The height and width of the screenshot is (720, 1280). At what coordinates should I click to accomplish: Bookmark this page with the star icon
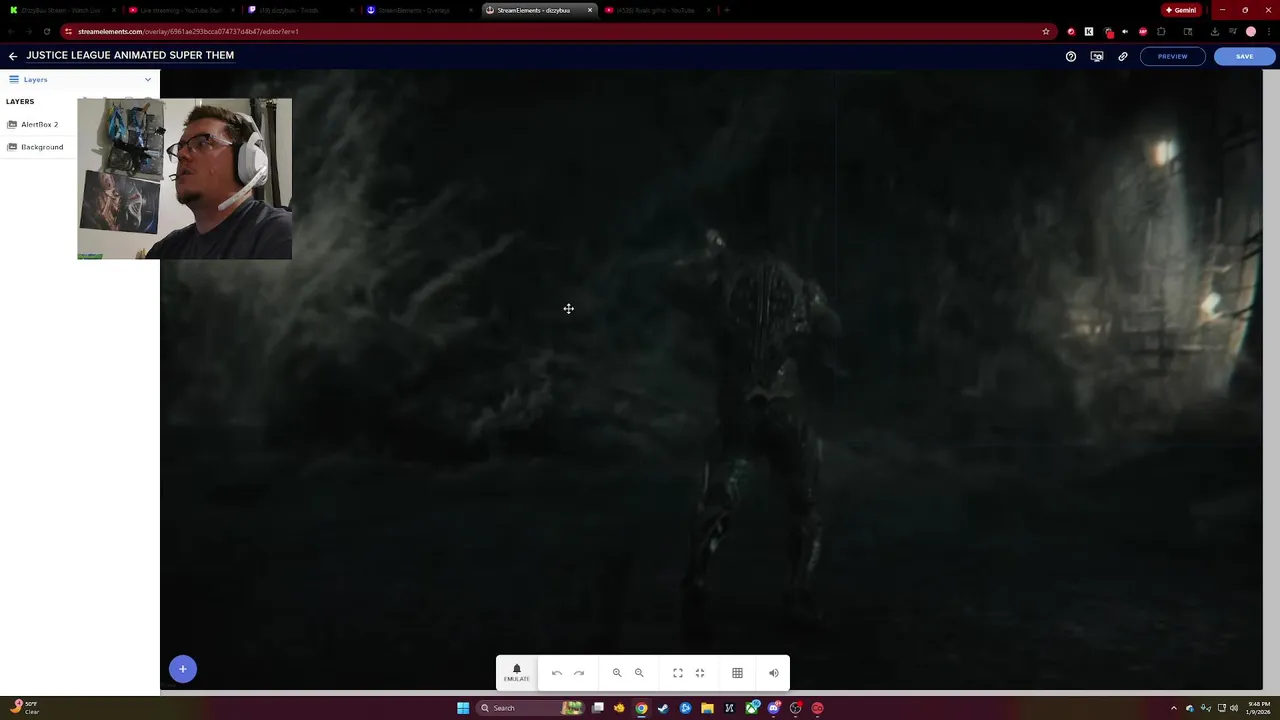1046,31
